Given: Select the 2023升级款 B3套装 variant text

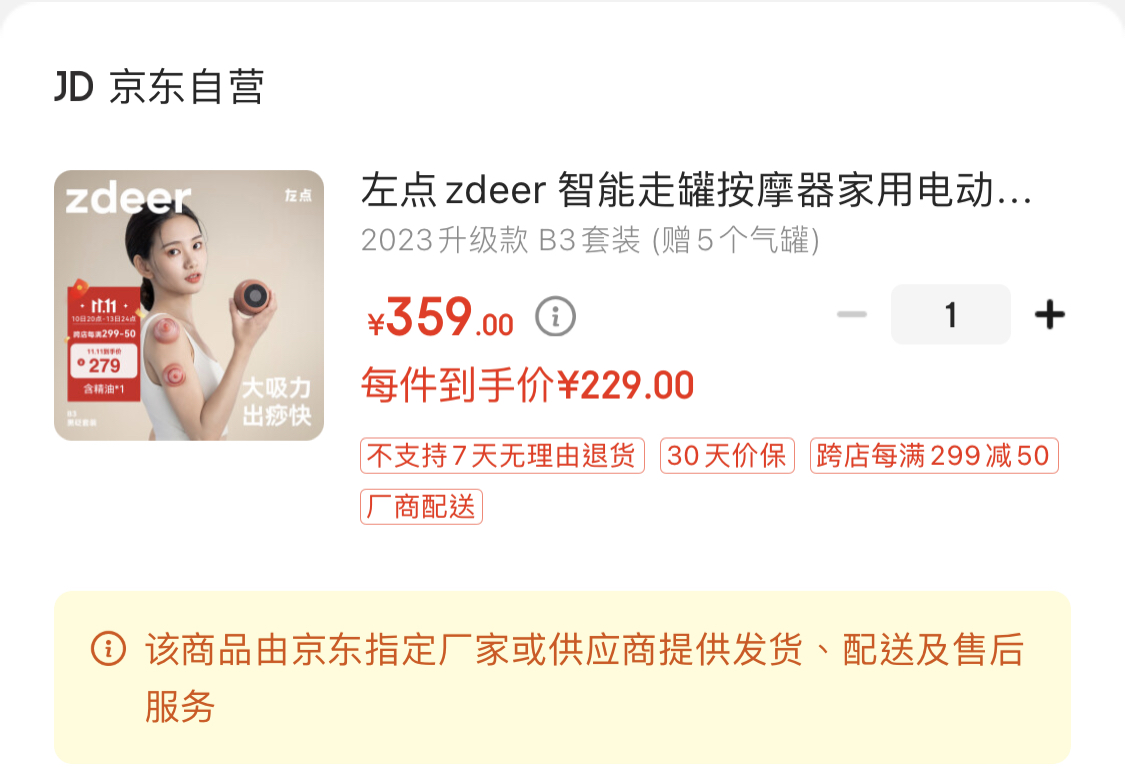Looking at the screenshot, I should (590, 240).
